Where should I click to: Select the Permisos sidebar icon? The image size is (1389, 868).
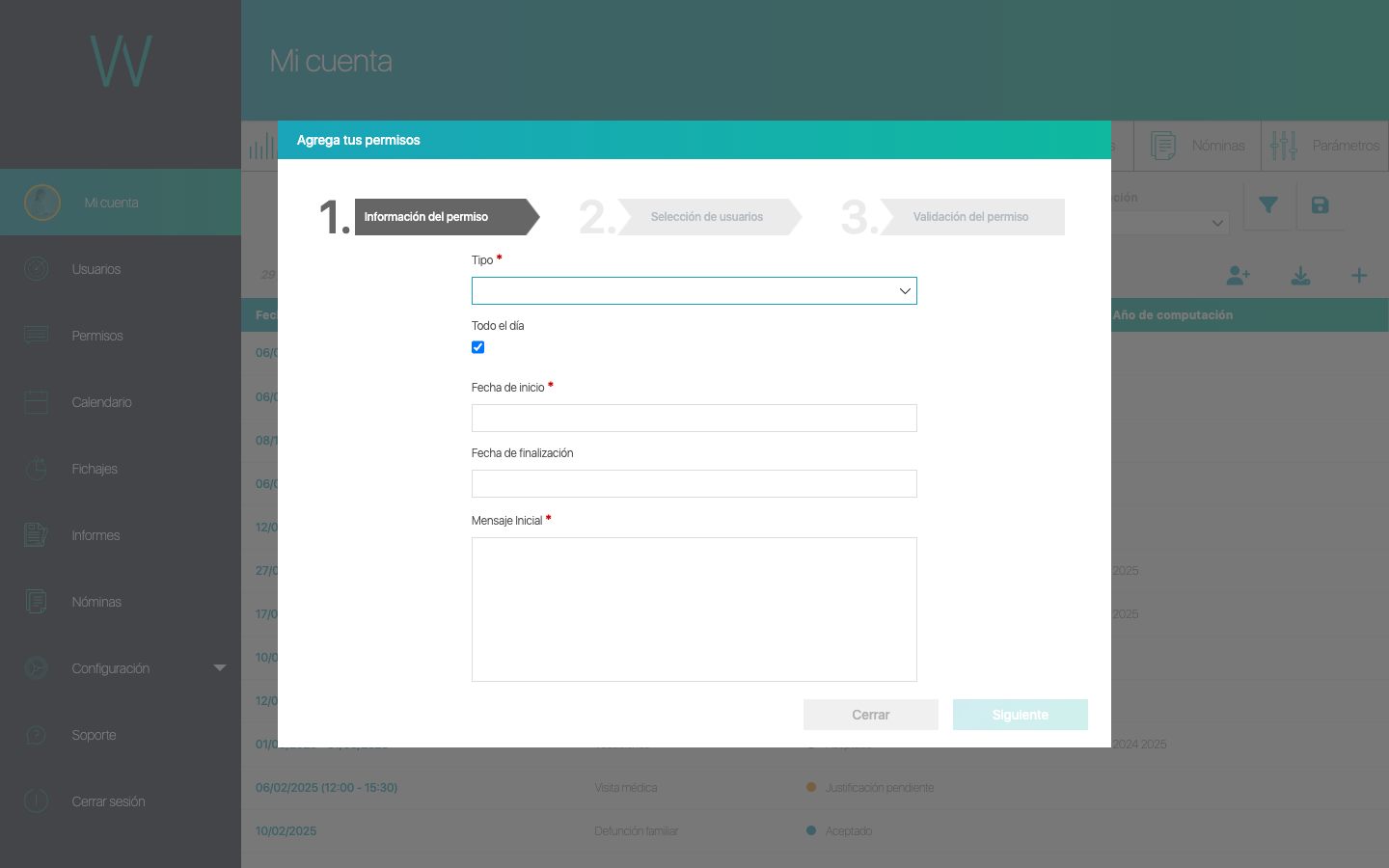(37, 336)
